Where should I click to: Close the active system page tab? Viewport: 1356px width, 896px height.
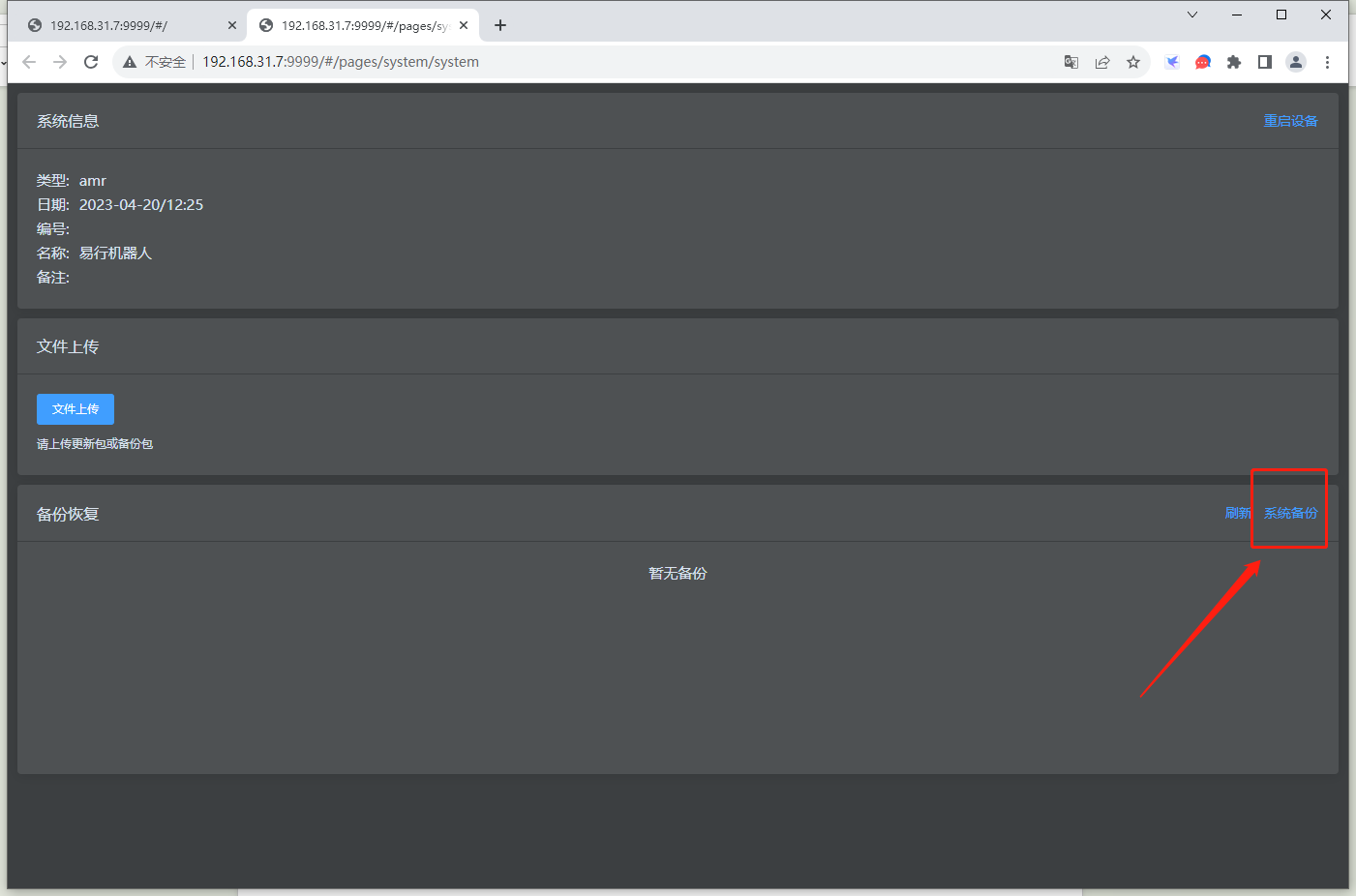pyautogui.click(x=464, y=26)
